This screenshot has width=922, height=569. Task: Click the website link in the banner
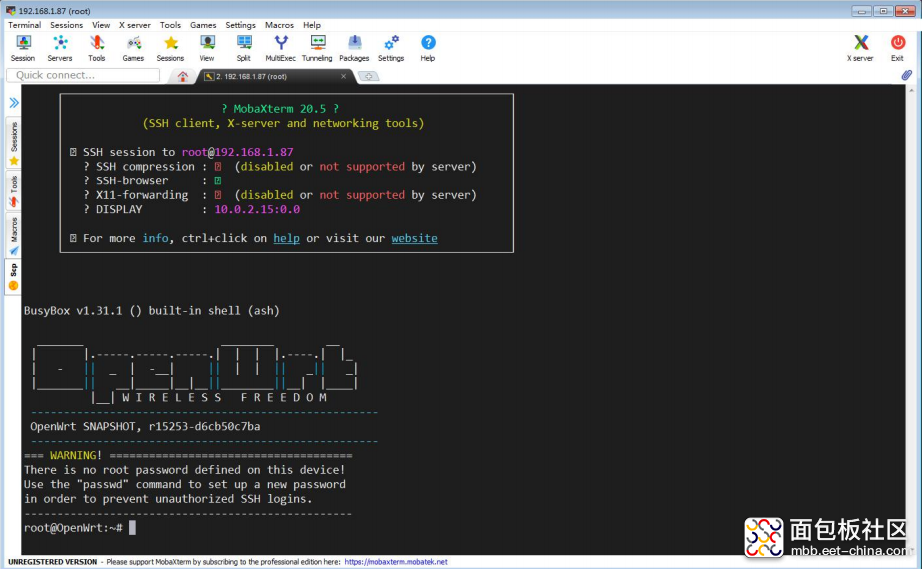(415, 238)
